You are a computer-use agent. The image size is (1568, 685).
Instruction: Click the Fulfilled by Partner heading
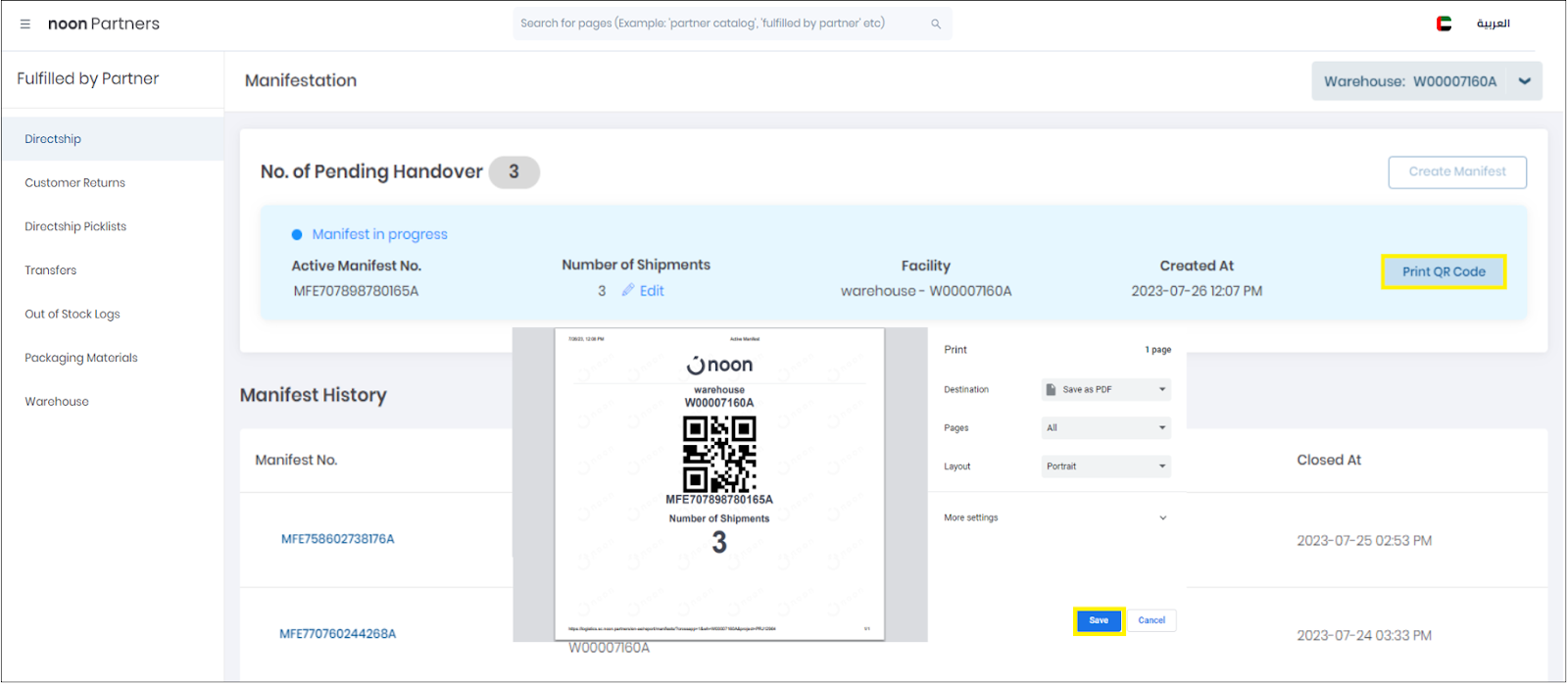[x=88, y=78]
